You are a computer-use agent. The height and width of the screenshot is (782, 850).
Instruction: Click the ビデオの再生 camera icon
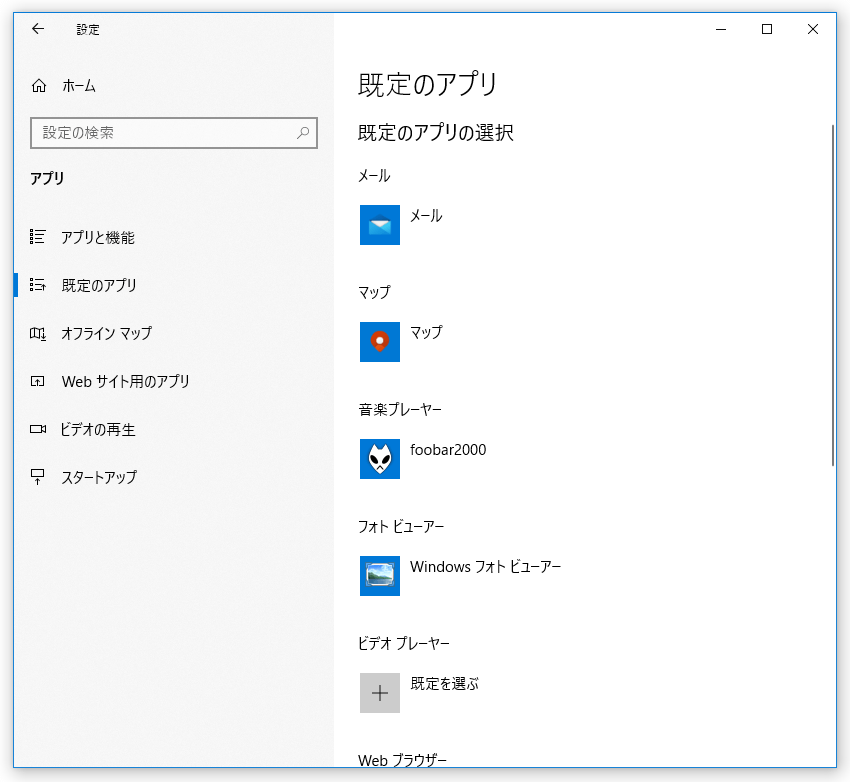38,429
